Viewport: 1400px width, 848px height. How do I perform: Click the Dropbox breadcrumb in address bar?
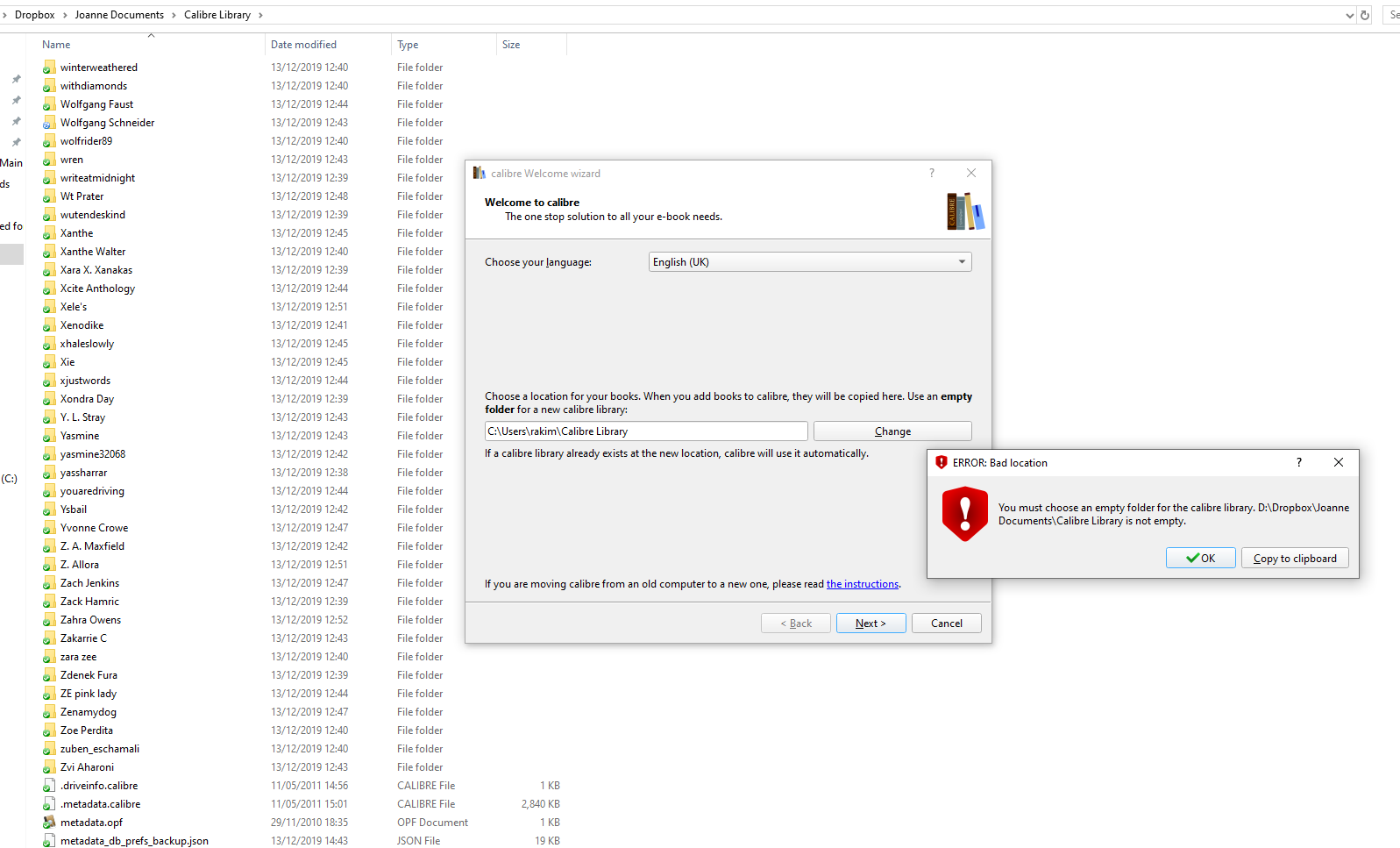point(35,15)
